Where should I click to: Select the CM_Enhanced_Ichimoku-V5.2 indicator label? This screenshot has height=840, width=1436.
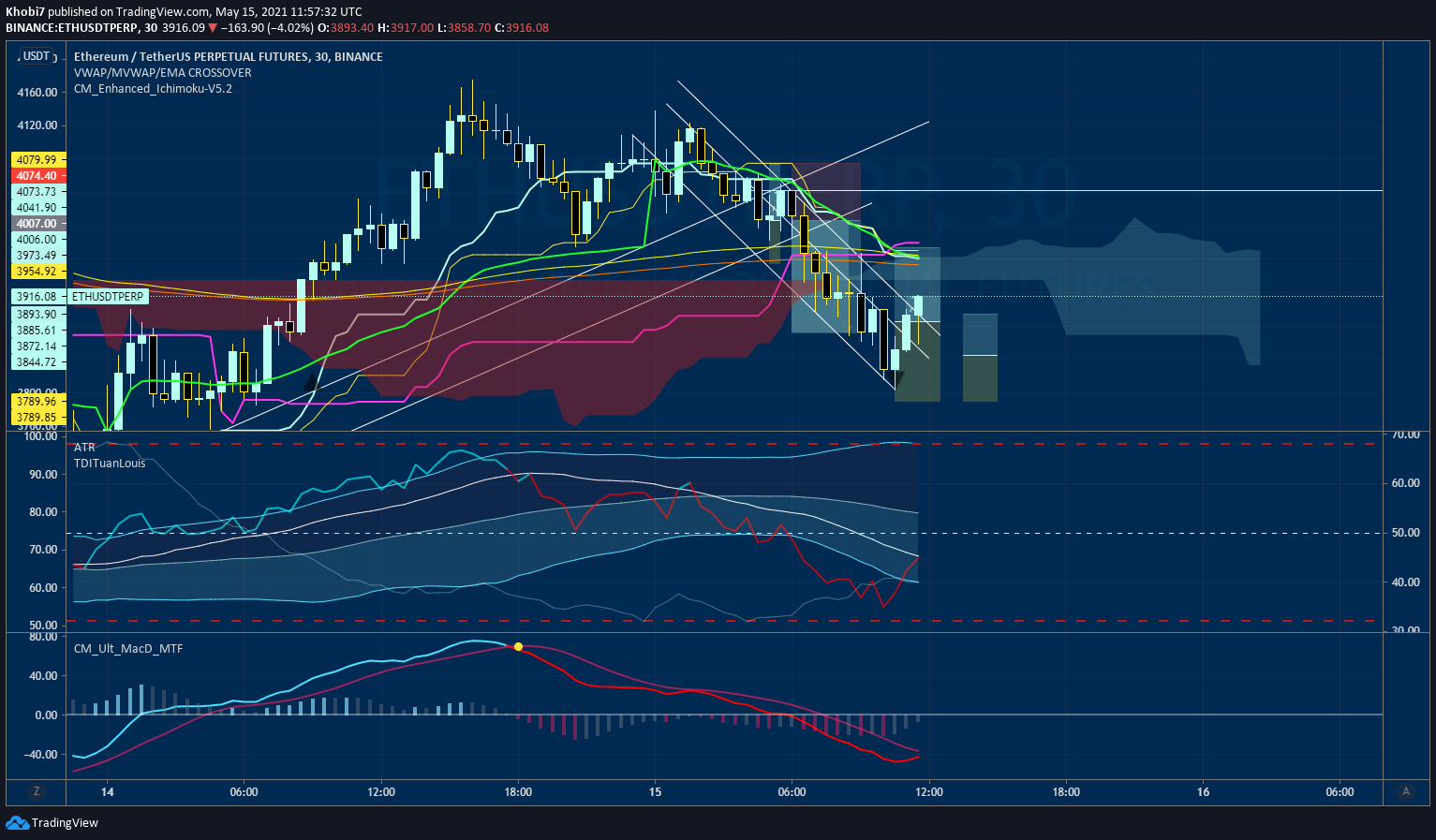pyautogui.click(x=153, y=88)
